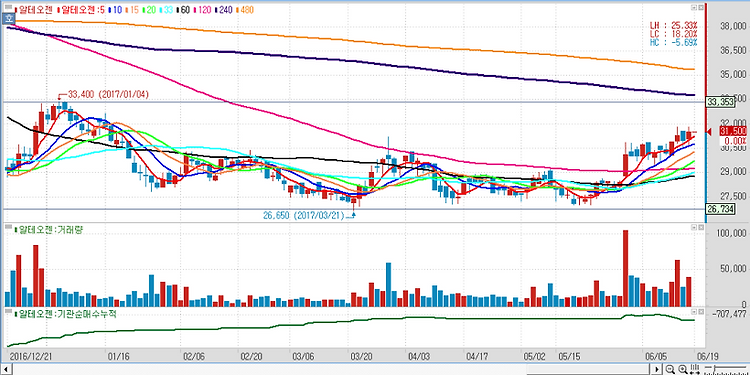Click the '02/06' date axis label
The width and height of the screenshot is (750, 375).
pos(193,356)
